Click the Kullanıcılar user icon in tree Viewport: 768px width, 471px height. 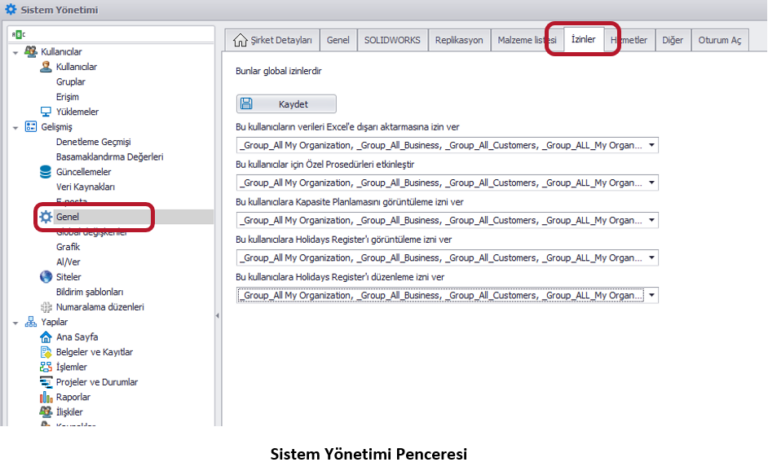(x=46, y=66)
